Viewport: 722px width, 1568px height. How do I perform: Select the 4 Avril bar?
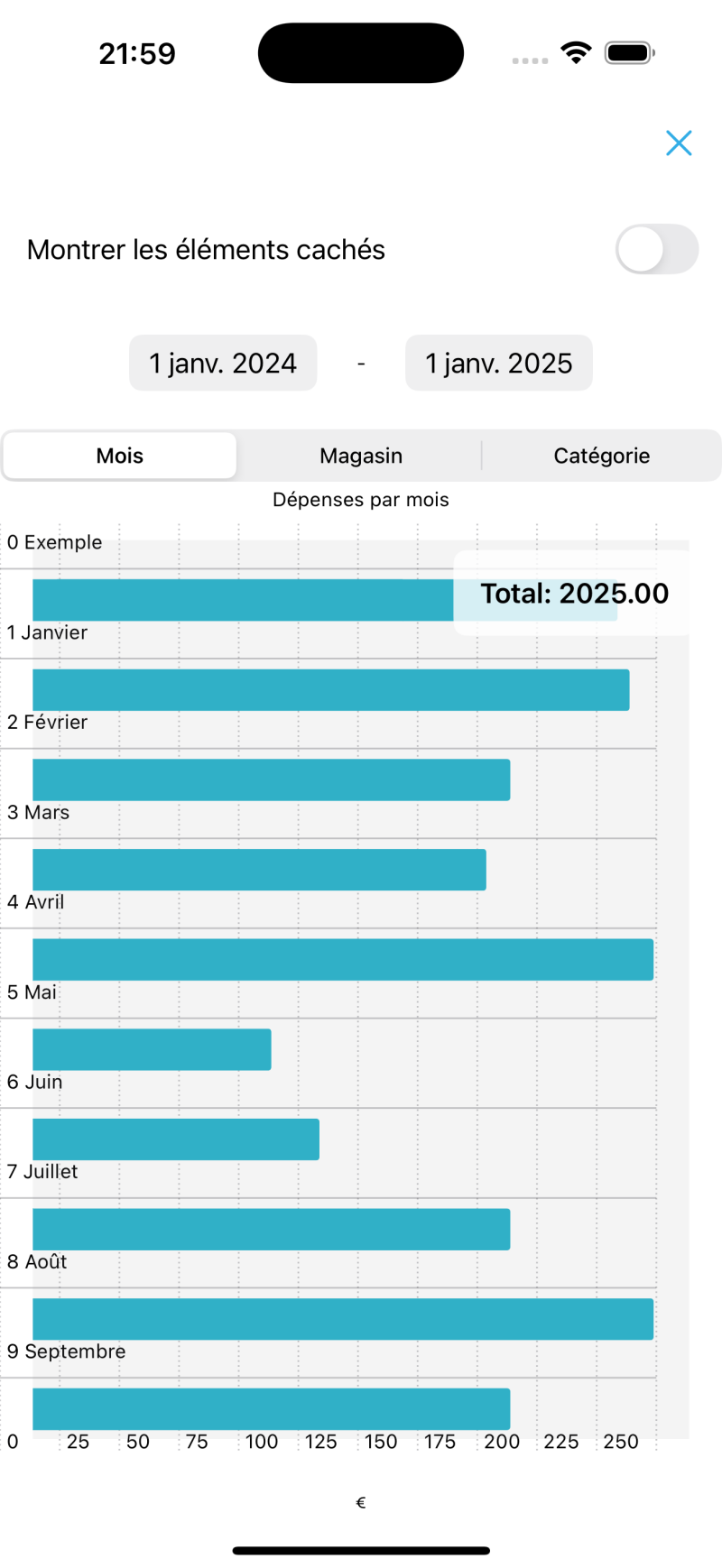[x=343, y=960]
